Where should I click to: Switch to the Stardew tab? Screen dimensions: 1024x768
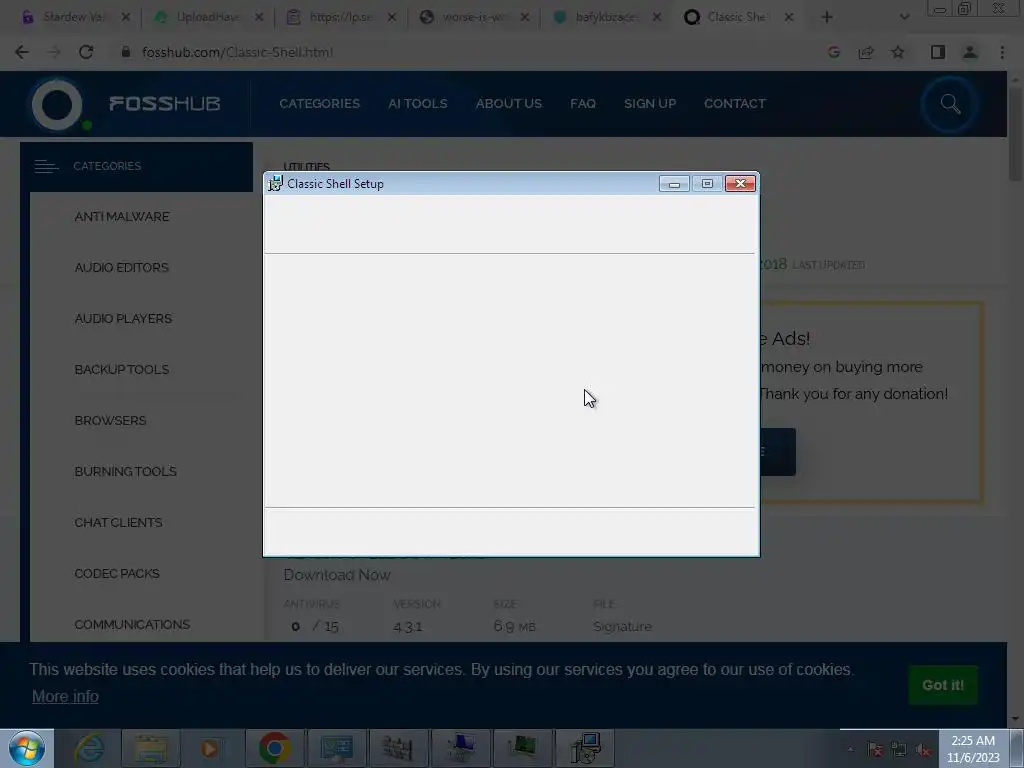(73, 17)
